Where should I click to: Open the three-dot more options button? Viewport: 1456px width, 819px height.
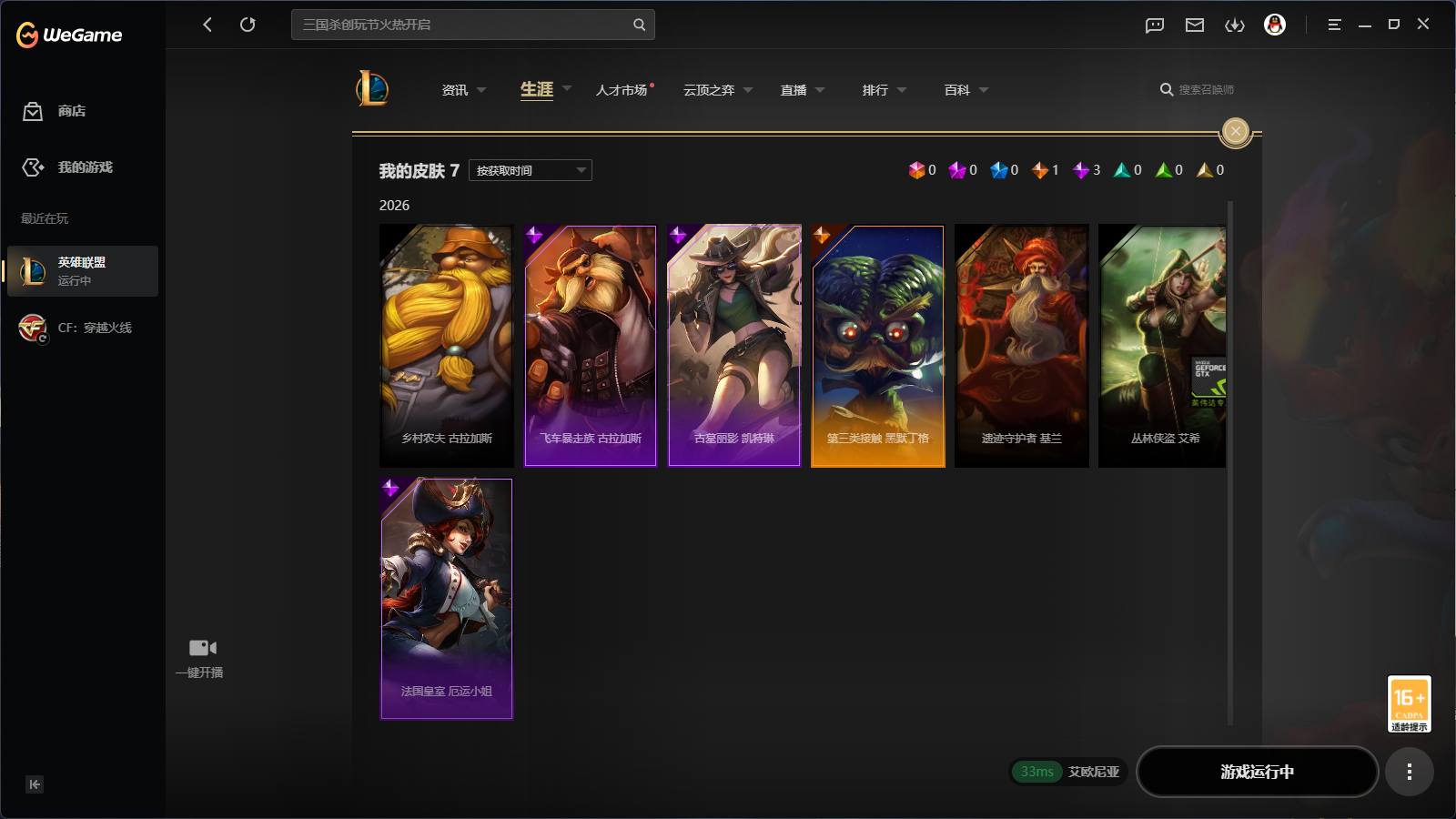[1410, 772]
